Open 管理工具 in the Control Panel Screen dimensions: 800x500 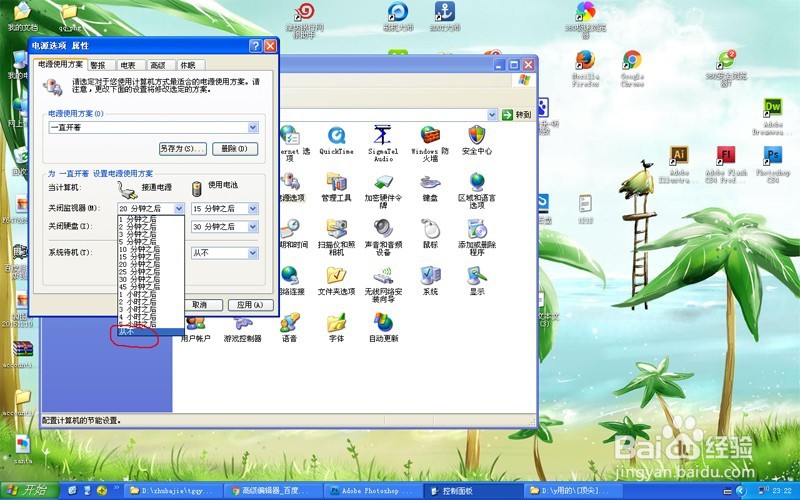tap(336, 187)
